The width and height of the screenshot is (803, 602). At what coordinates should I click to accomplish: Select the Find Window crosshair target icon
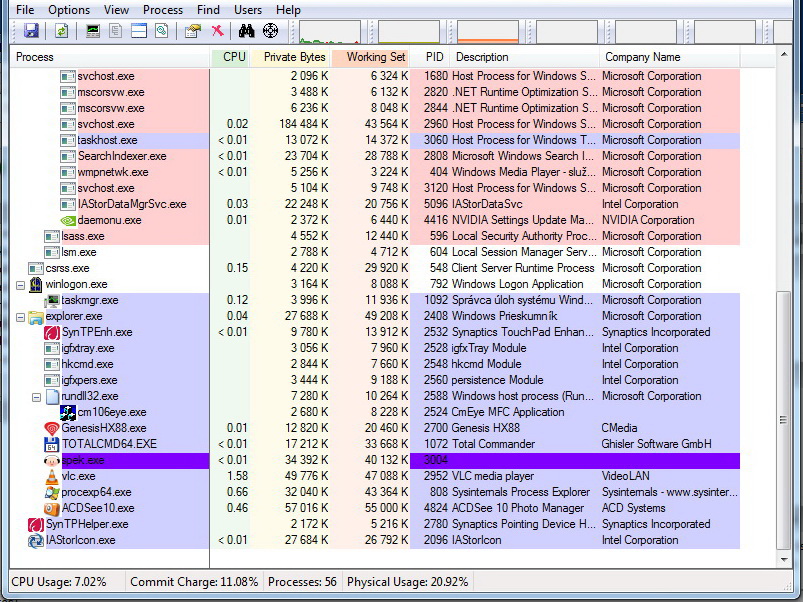[270, 31]
